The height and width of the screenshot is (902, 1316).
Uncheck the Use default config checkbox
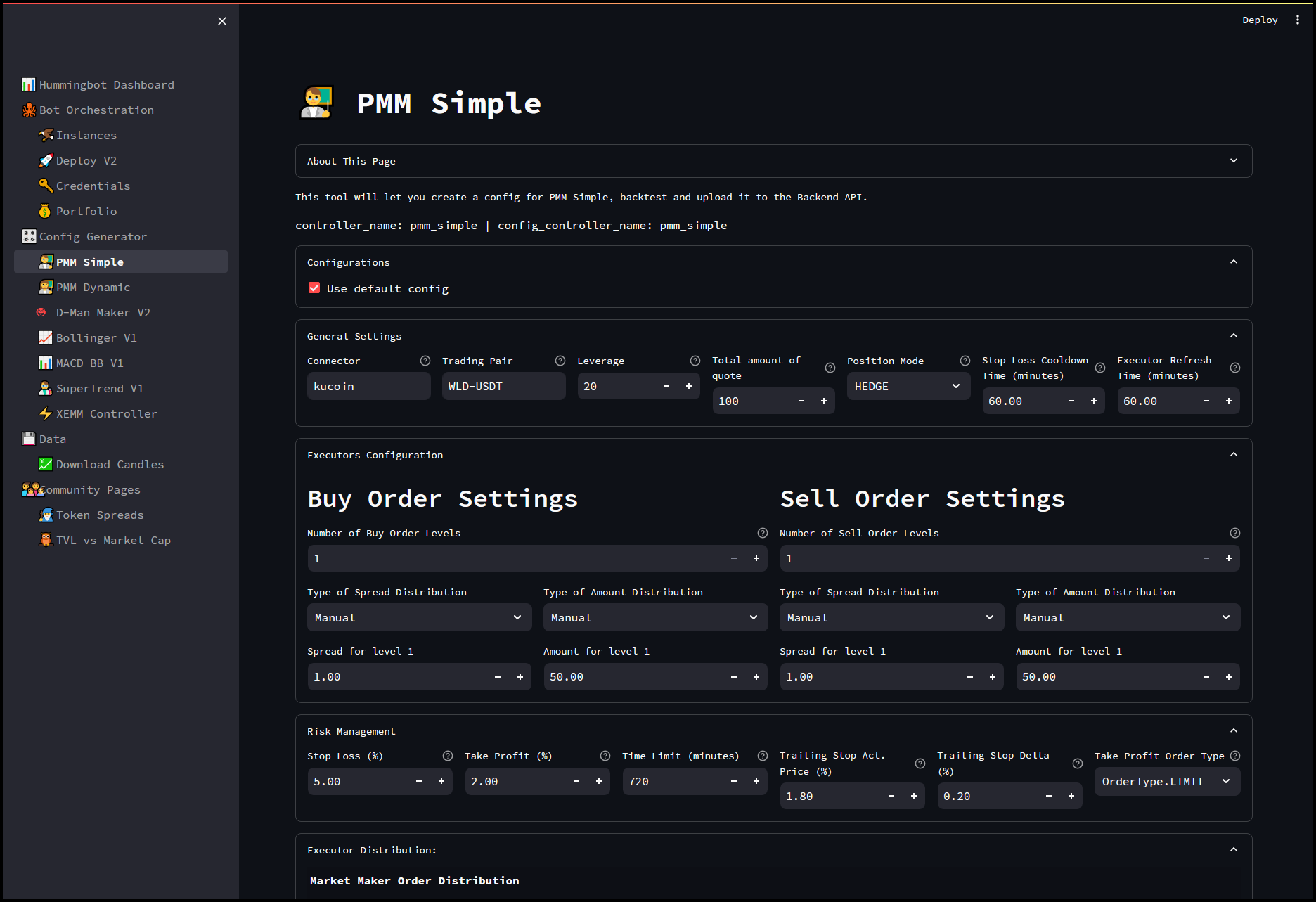pyautogui.click(x=314, y=288)
